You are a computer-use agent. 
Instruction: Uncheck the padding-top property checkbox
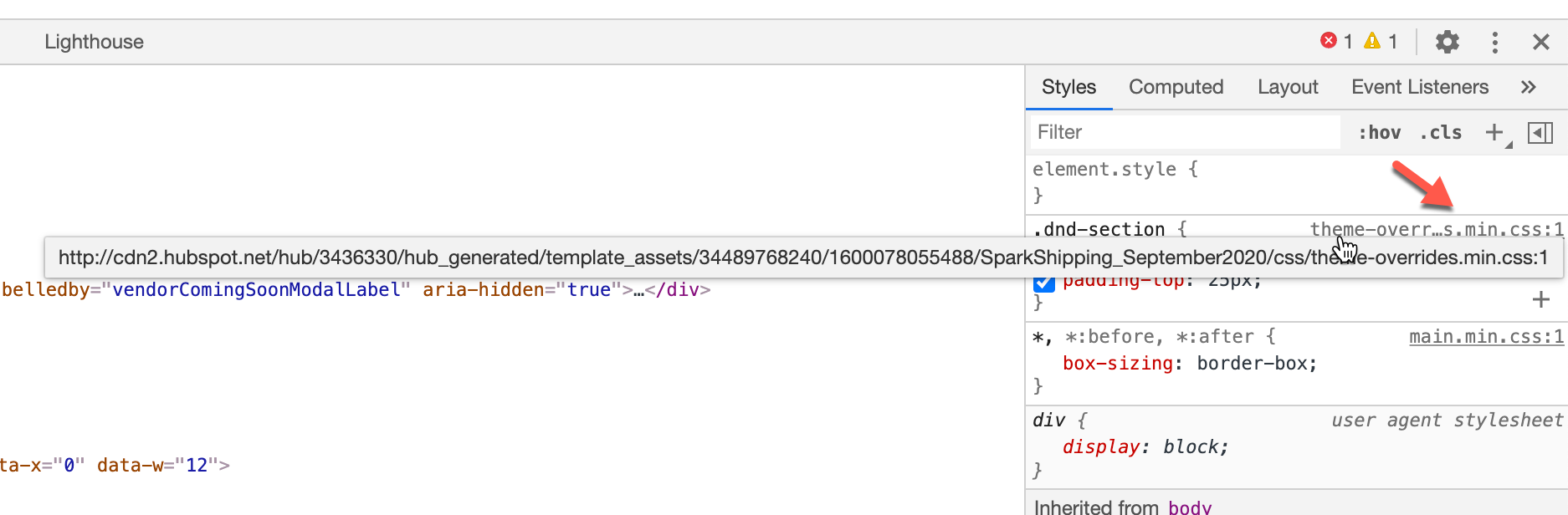click(x=1044, y=283)
